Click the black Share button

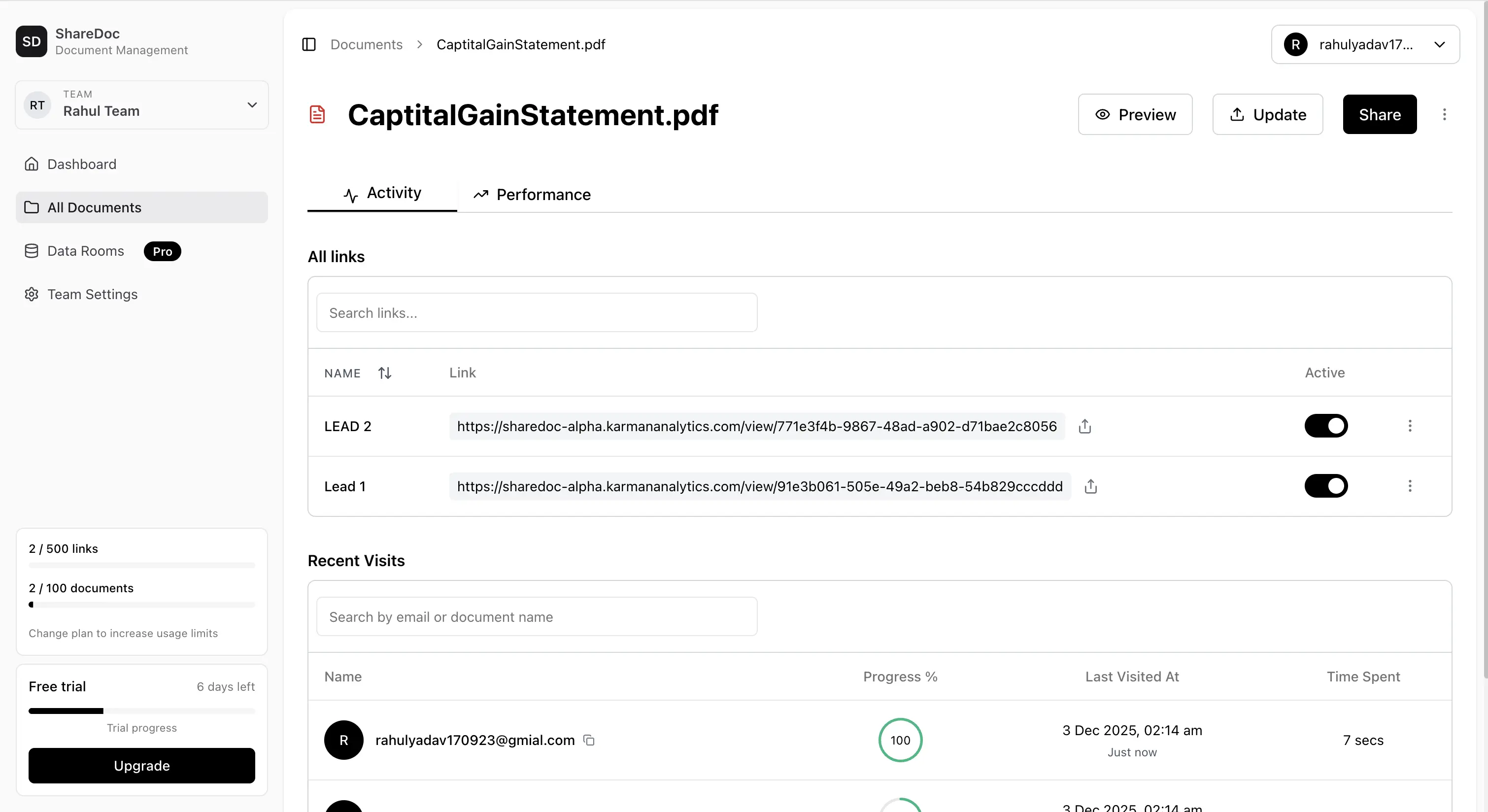coord(1380,114)
